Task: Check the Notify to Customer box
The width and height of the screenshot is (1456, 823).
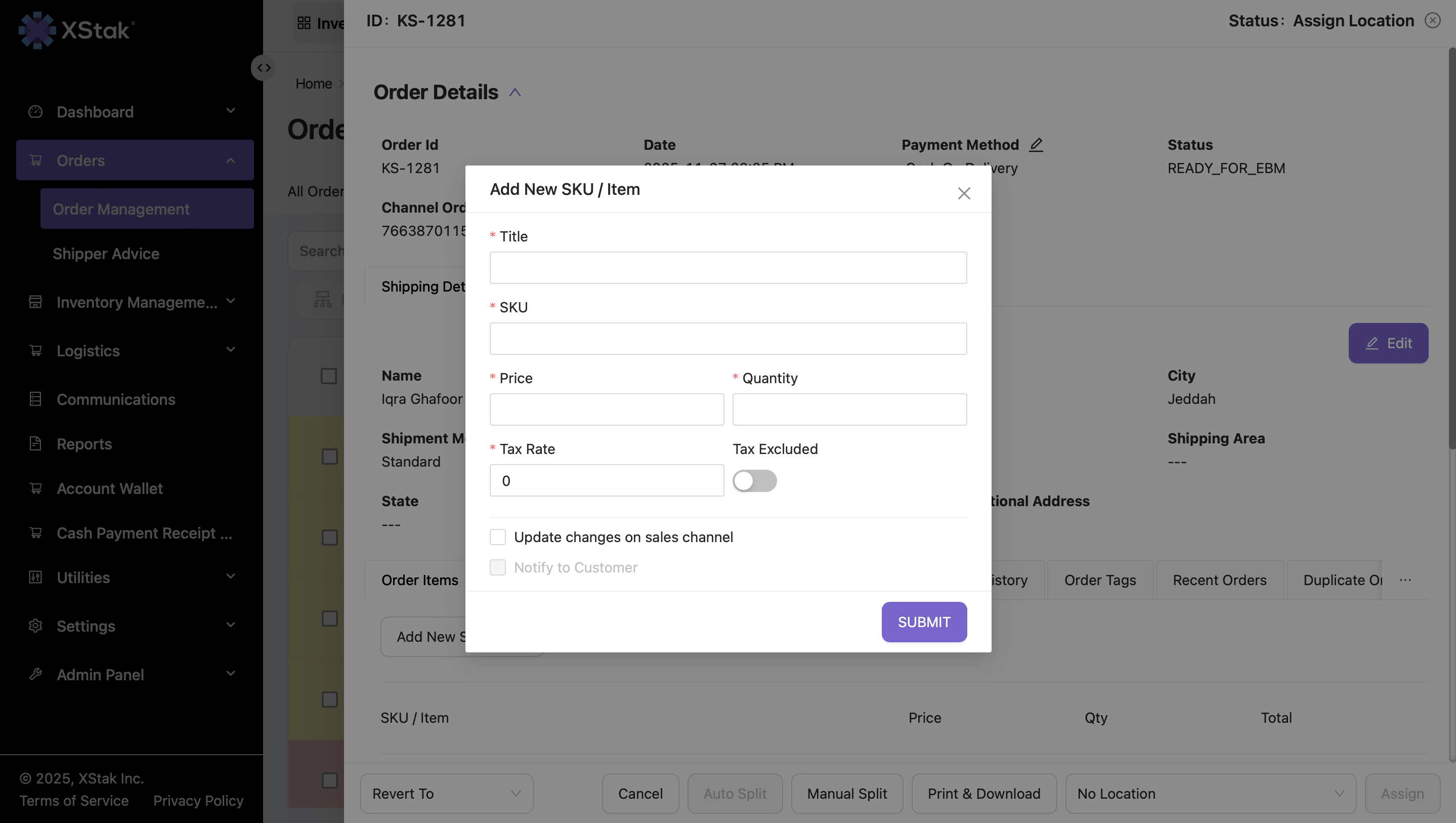Action: (x=497, y=567)
